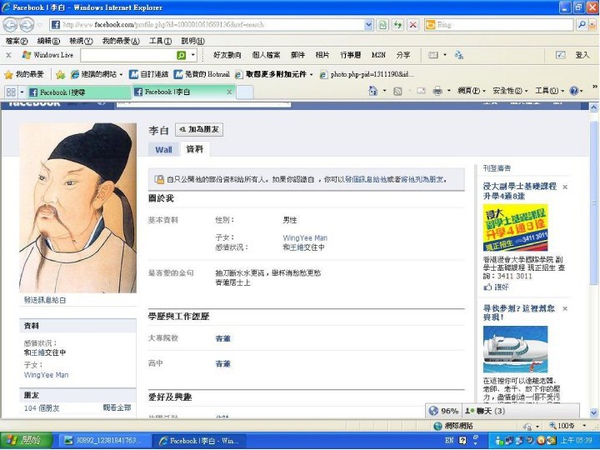Viewport: 600px width, 450px height.
Task: Click the add-to-favorites-bar star icon
Action: tap(60, 74)
